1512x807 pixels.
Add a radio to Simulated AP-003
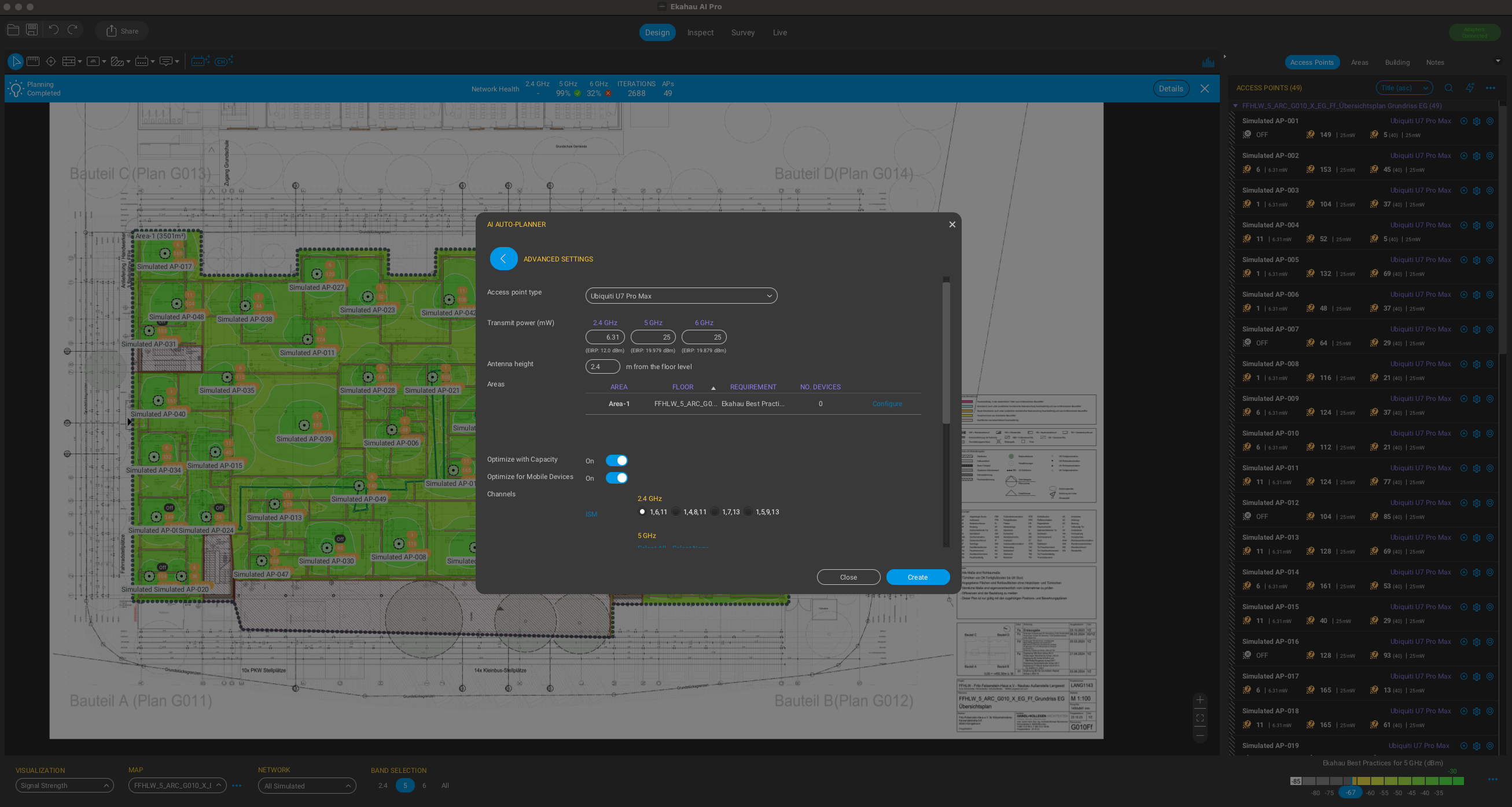coord(1464,191)
